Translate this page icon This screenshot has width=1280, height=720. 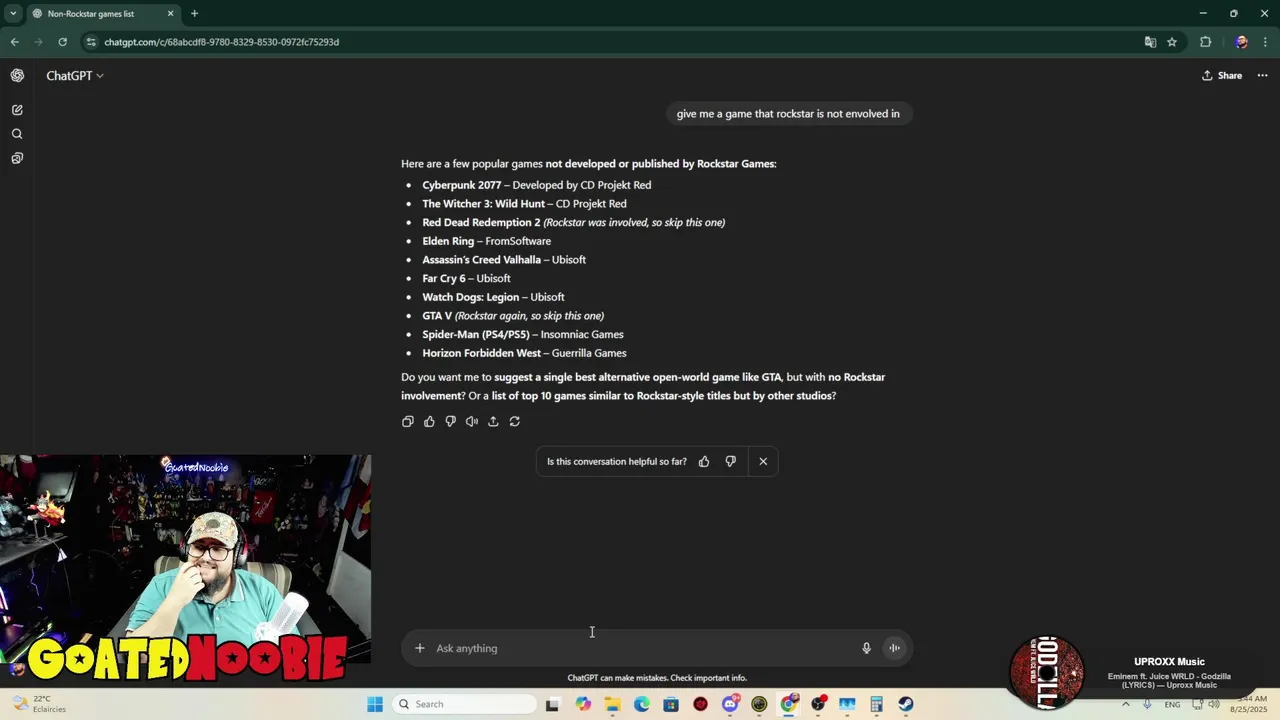coord(1150,42)
